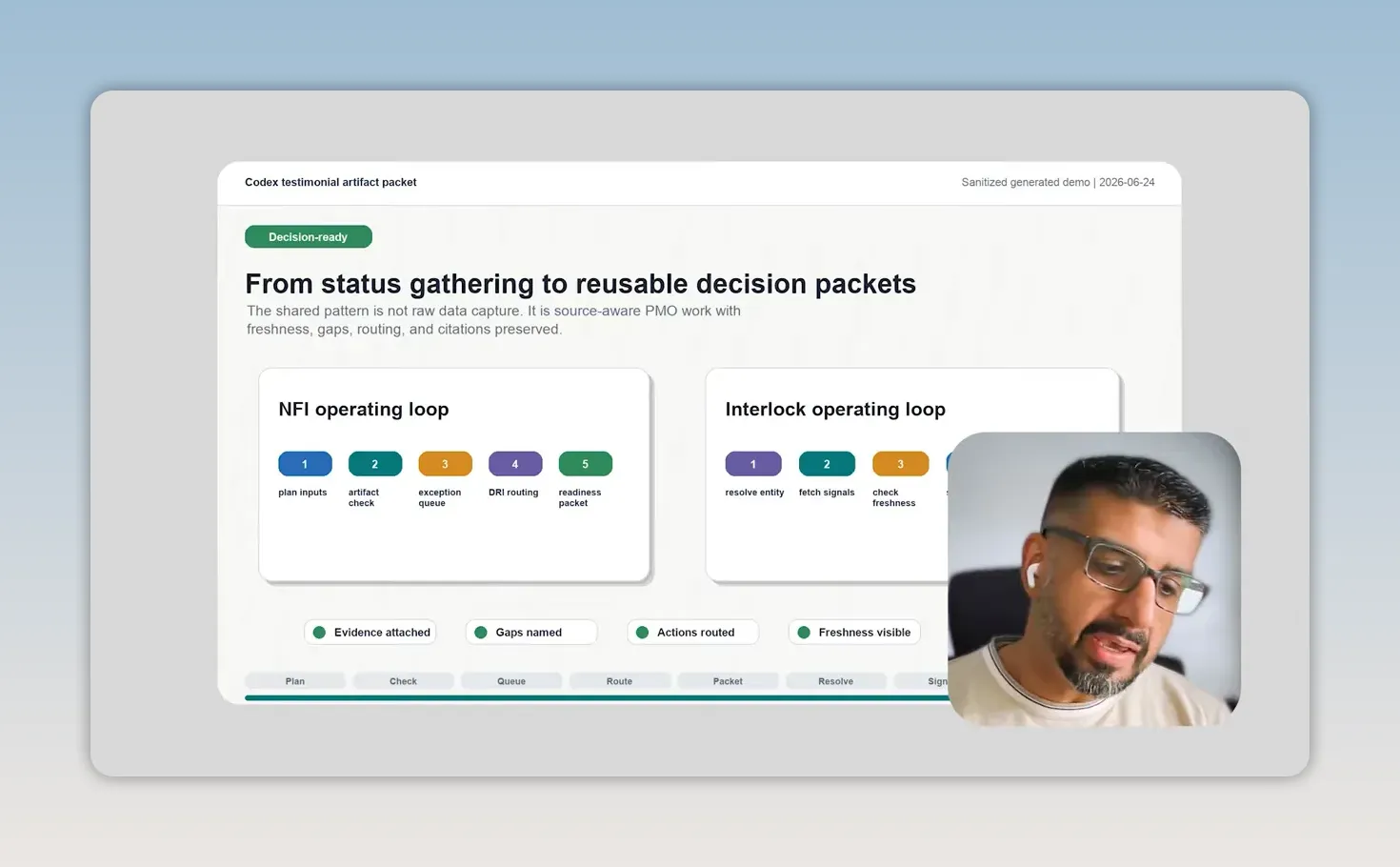Open the Check stage tab
1400x867 pixels.
coord(403,681)
